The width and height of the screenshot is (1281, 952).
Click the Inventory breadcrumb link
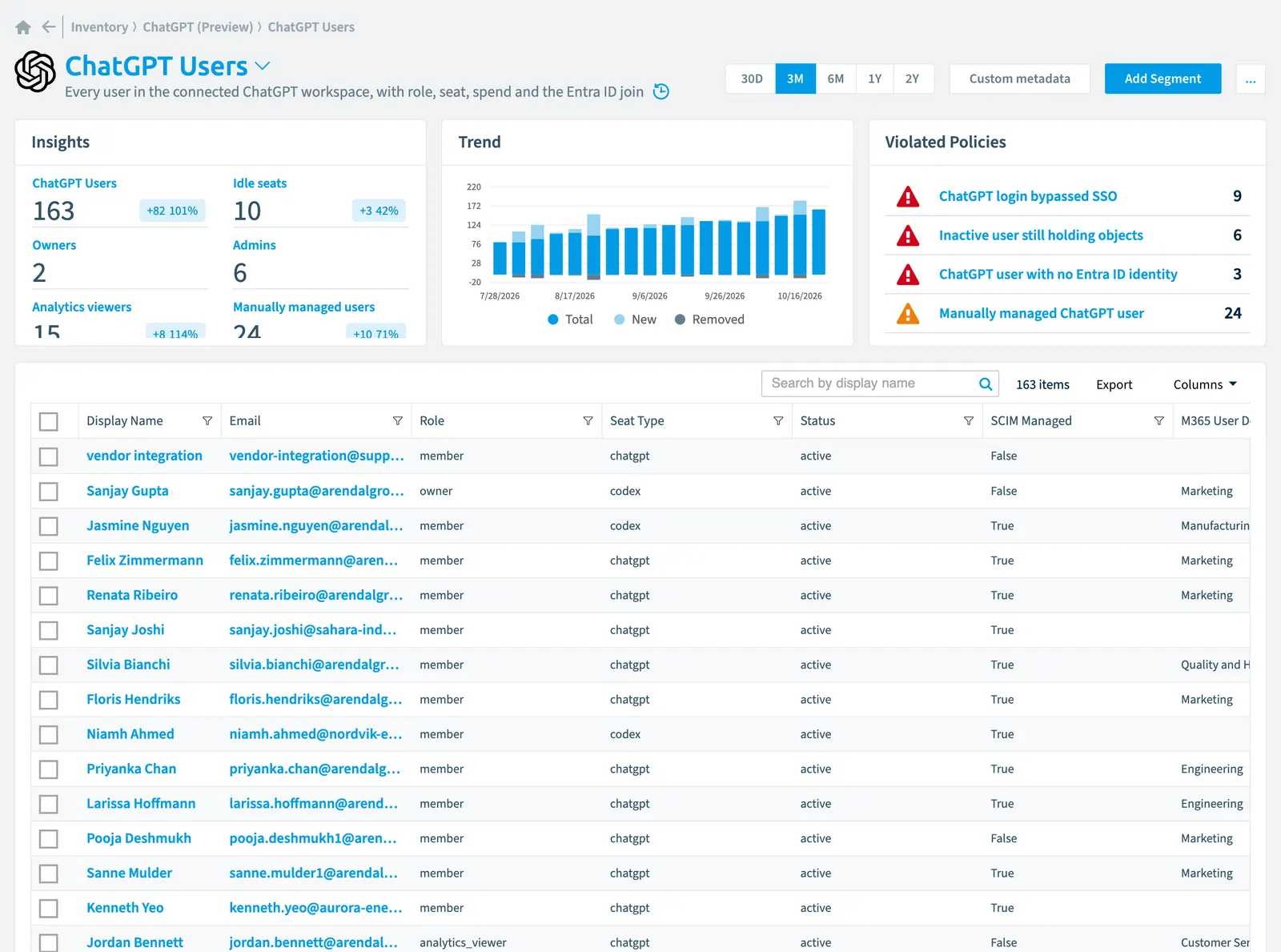99,27
